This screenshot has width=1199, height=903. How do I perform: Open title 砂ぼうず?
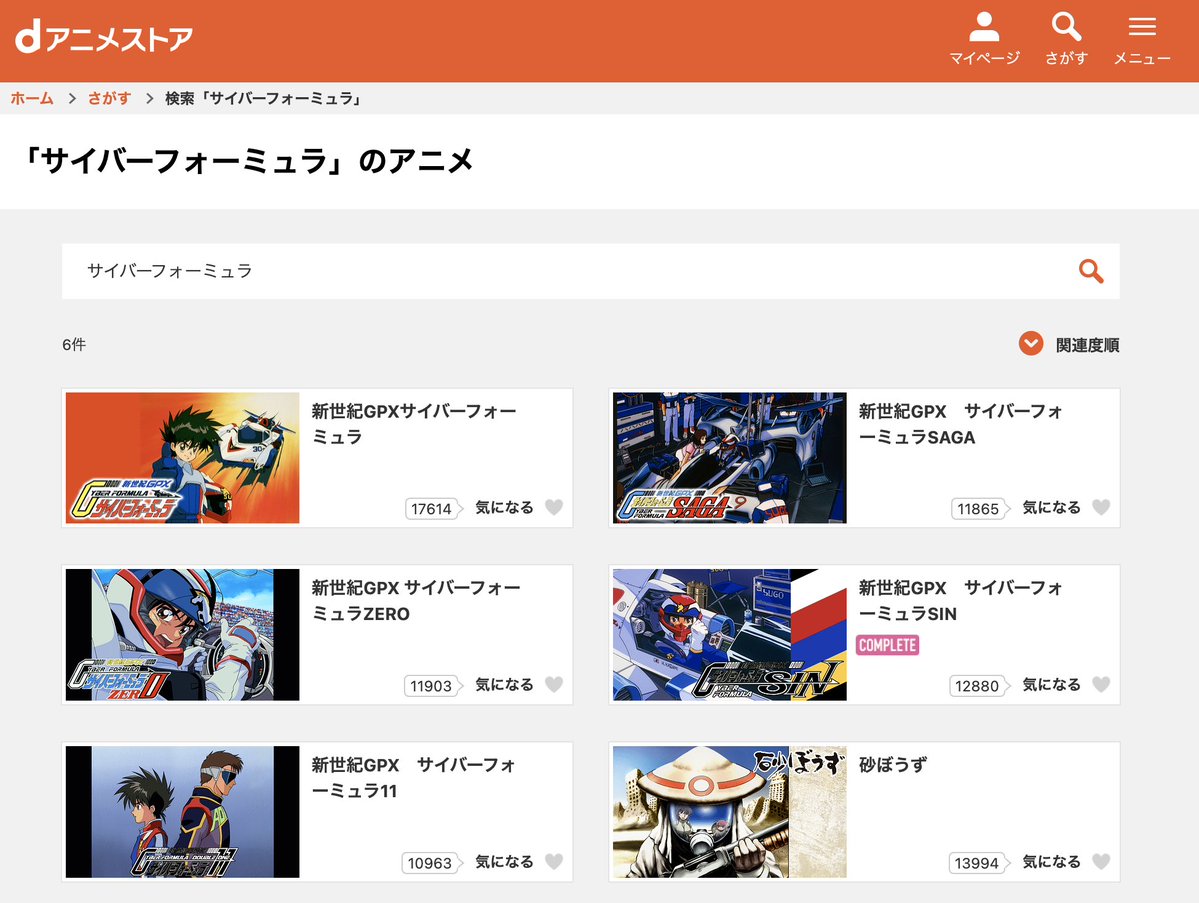[x=892, y=765]
